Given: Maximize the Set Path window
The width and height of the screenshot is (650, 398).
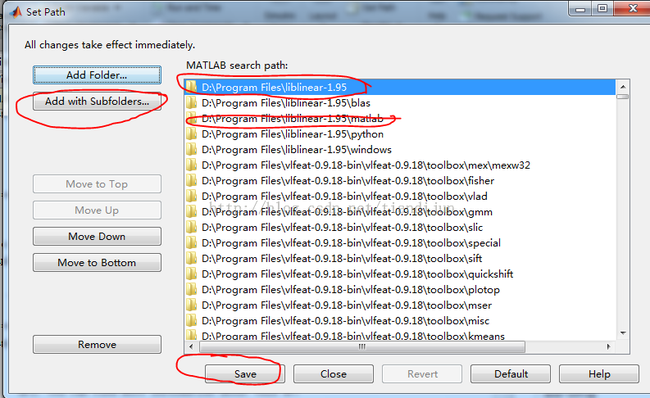Looking at the screenshot, I should (x=603, y=8).
